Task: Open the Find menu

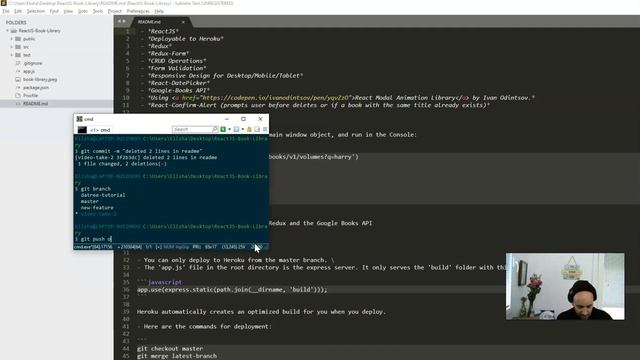Action: click(x=54, y=11)
